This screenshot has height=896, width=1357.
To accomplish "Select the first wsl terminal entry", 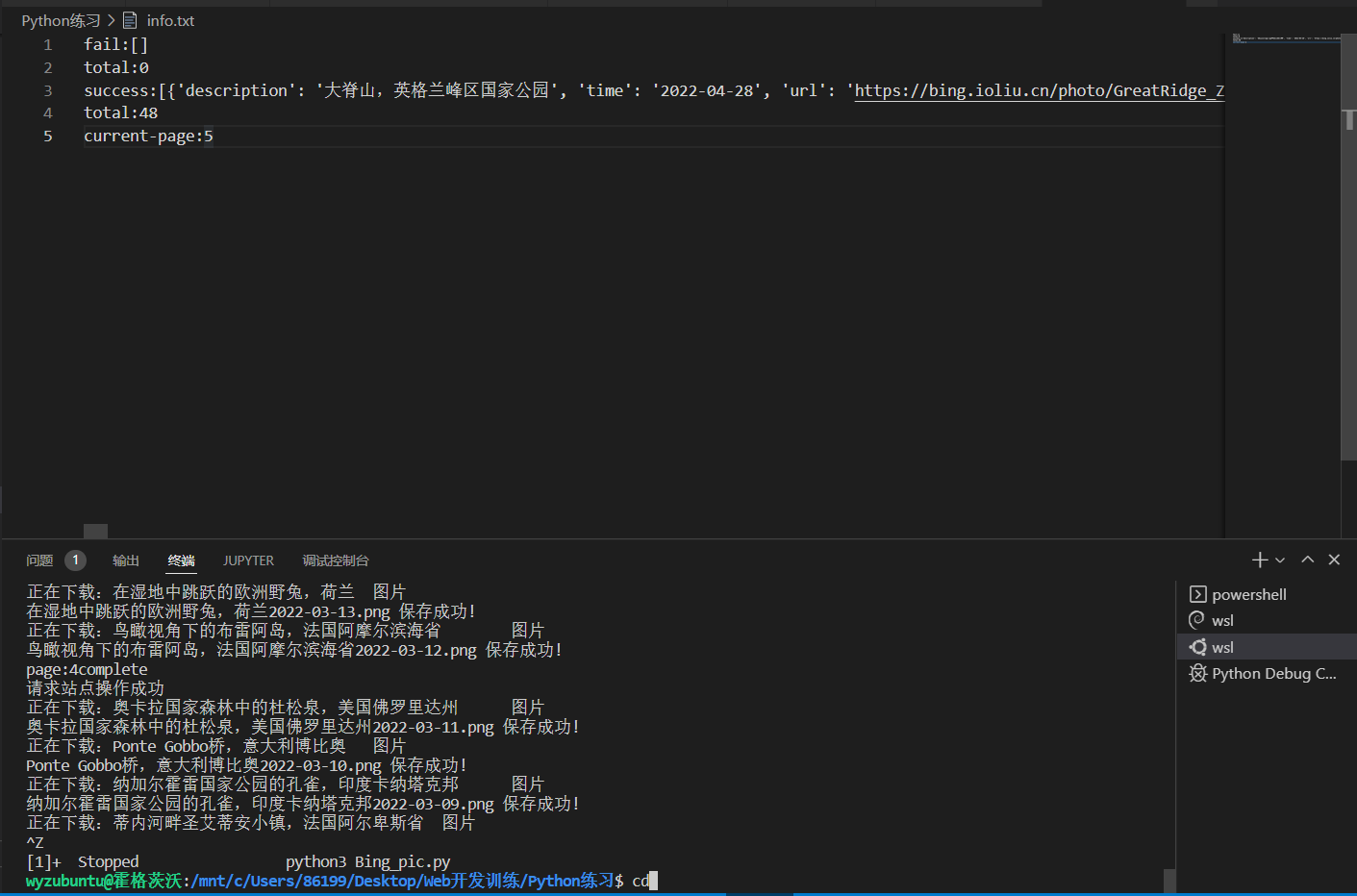I will point(1267,620).
